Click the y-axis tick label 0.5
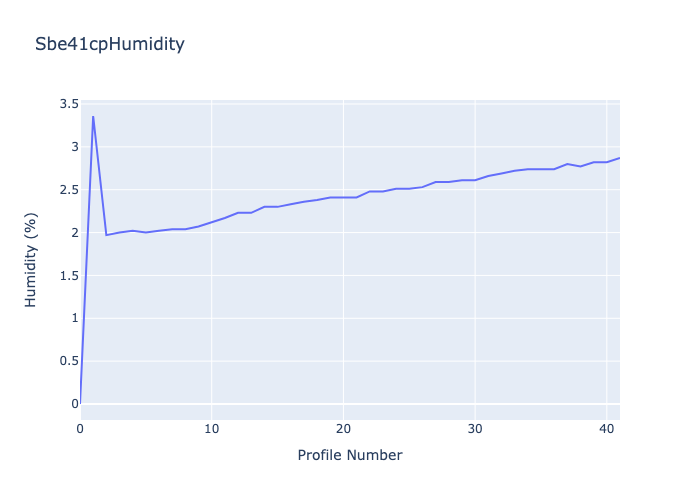The image size is (700, 500). (x=69, y=361)
